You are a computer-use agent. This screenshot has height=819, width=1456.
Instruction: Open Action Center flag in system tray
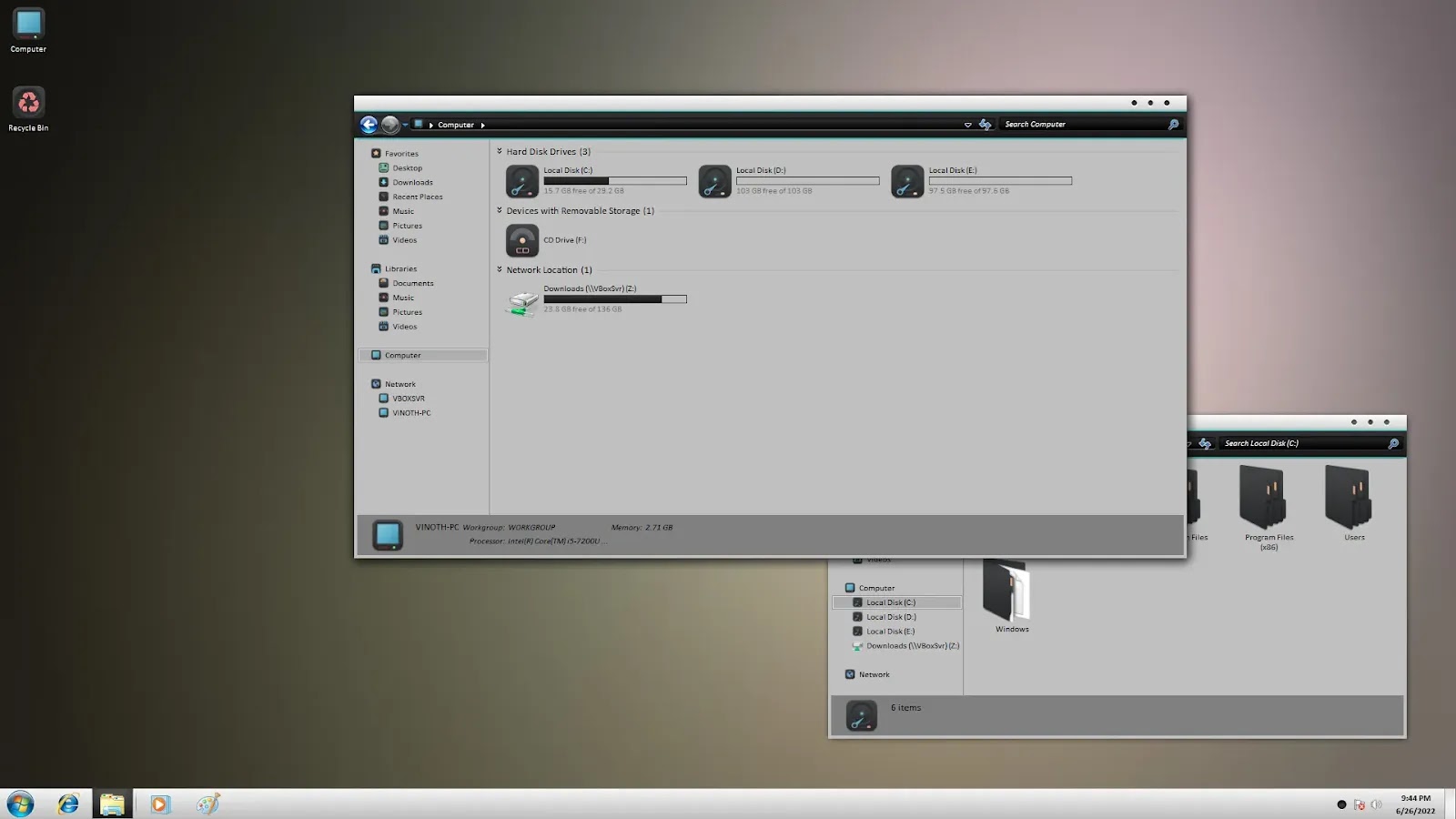(x=1360, y=804)
